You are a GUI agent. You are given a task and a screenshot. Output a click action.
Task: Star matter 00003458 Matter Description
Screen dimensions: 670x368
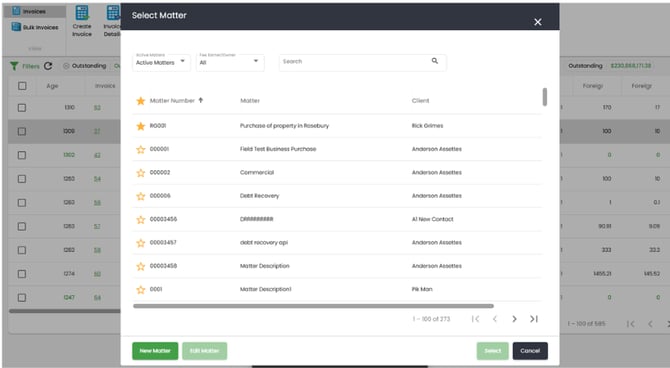[x=141, y=266]
